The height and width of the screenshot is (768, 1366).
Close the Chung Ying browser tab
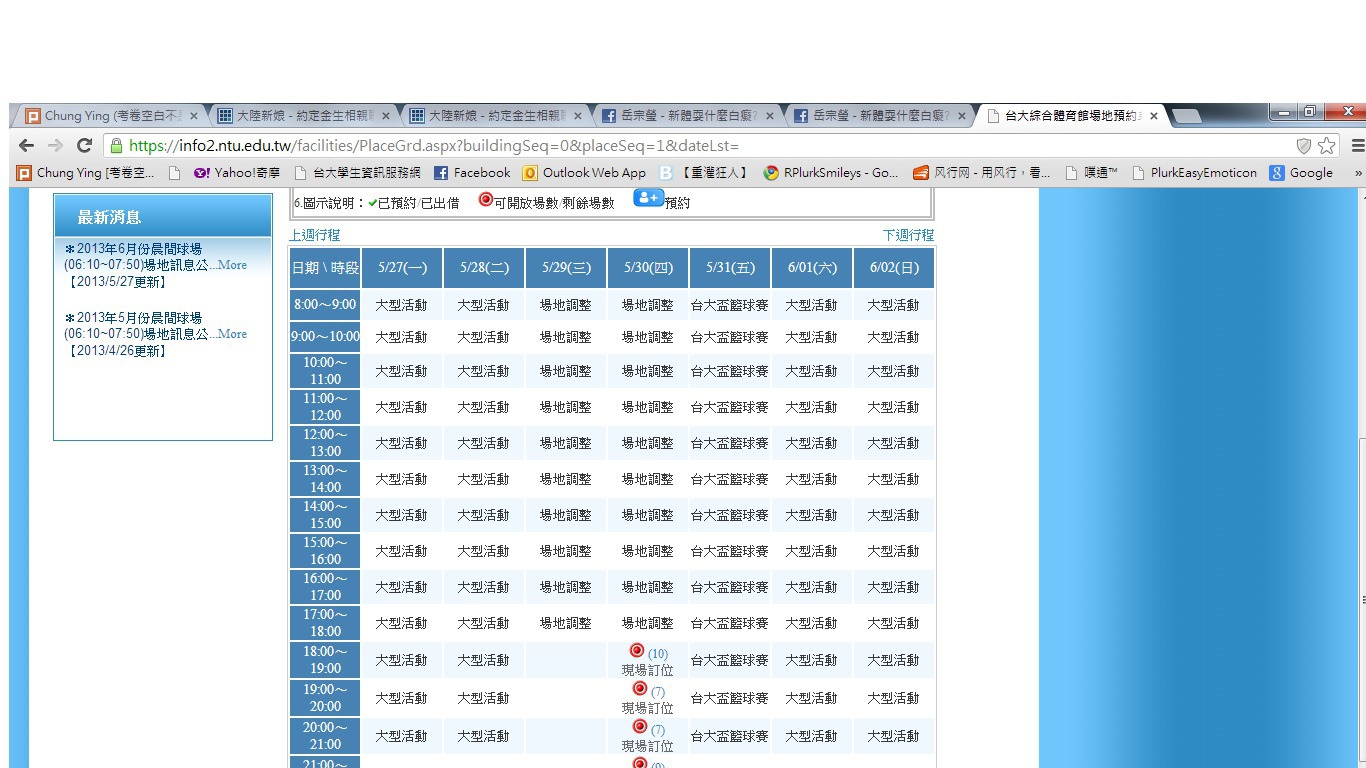click(194, 116)
